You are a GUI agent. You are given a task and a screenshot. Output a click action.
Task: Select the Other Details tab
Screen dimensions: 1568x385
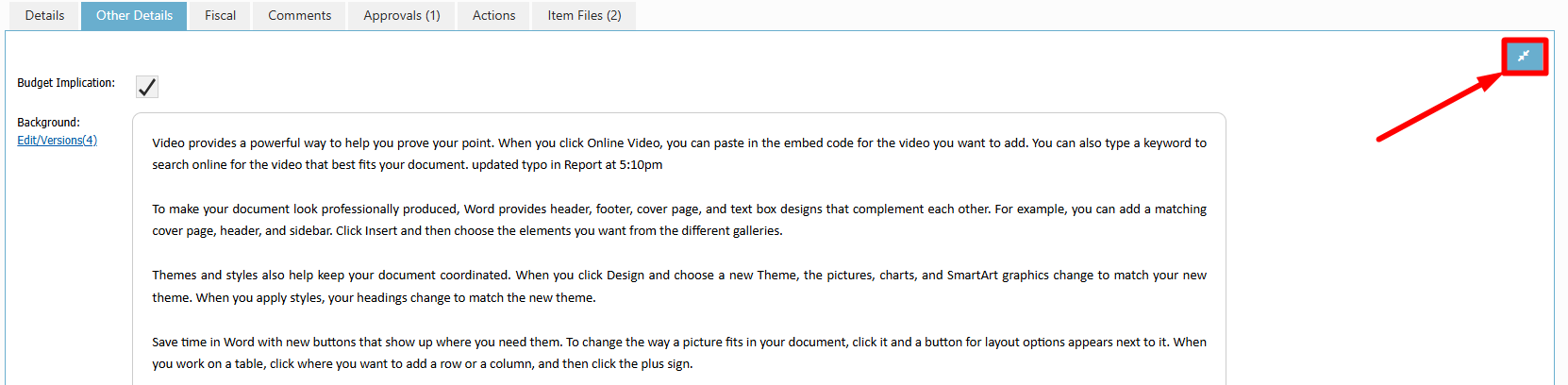pyautogui.click(x=134, y=16)
